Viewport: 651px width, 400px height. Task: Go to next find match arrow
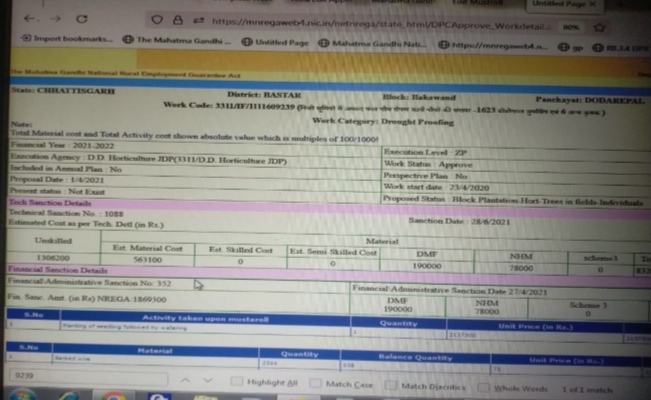pyautogui.click(x=207, y=381)
